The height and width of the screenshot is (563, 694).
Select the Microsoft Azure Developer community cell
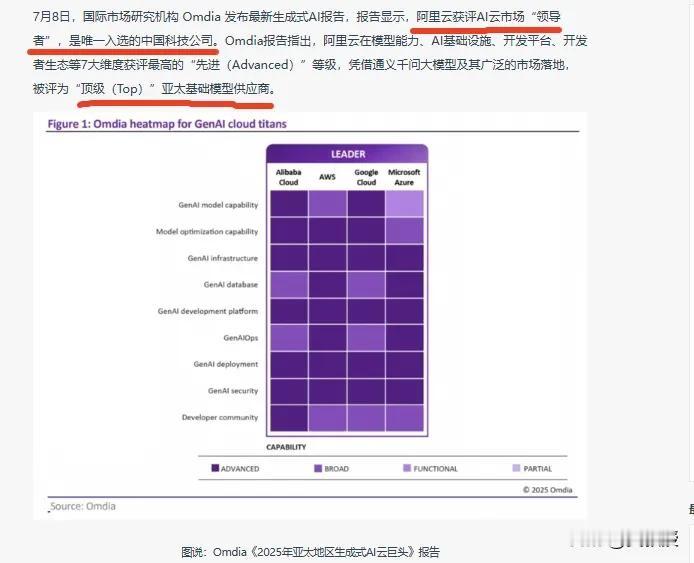click(404, 418)
